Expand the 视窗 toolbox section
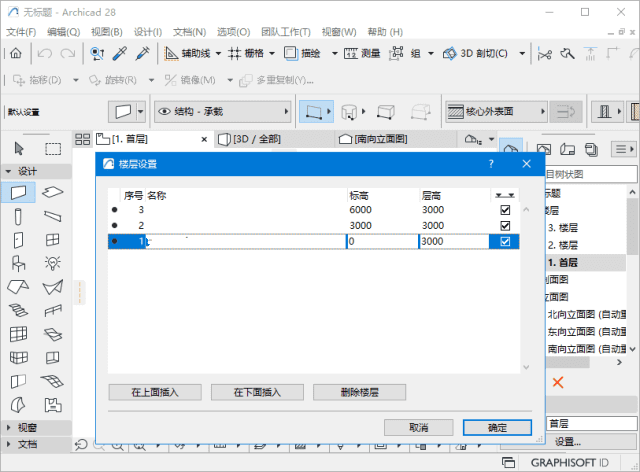The width and height of the screenshot is (640, 472). pos(9,427)
